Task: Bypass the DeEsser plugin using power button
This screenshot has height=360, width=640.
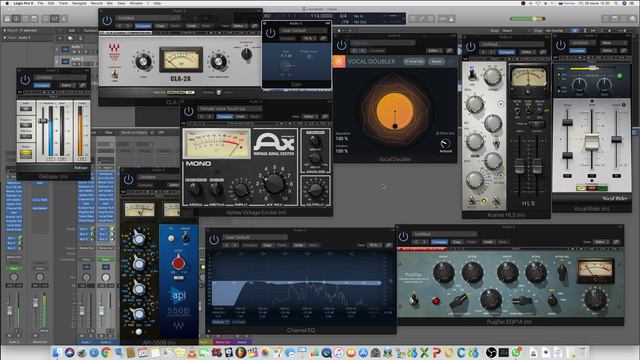Action: tap(25, 80)
